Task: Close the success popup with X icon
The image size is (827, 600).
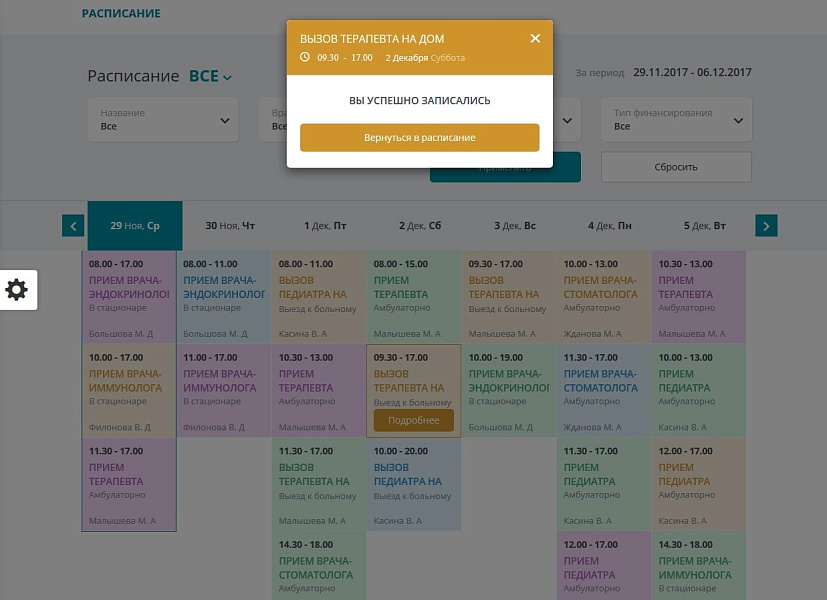Action: [x=535, y=38]
